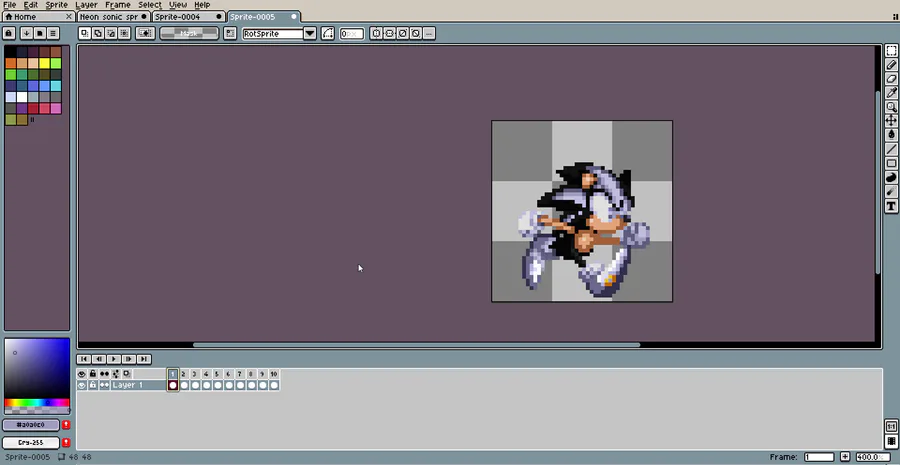Click the rounded corner radius icon
Viewport: 900px width, 465px height.
click(x=327, y=33)
